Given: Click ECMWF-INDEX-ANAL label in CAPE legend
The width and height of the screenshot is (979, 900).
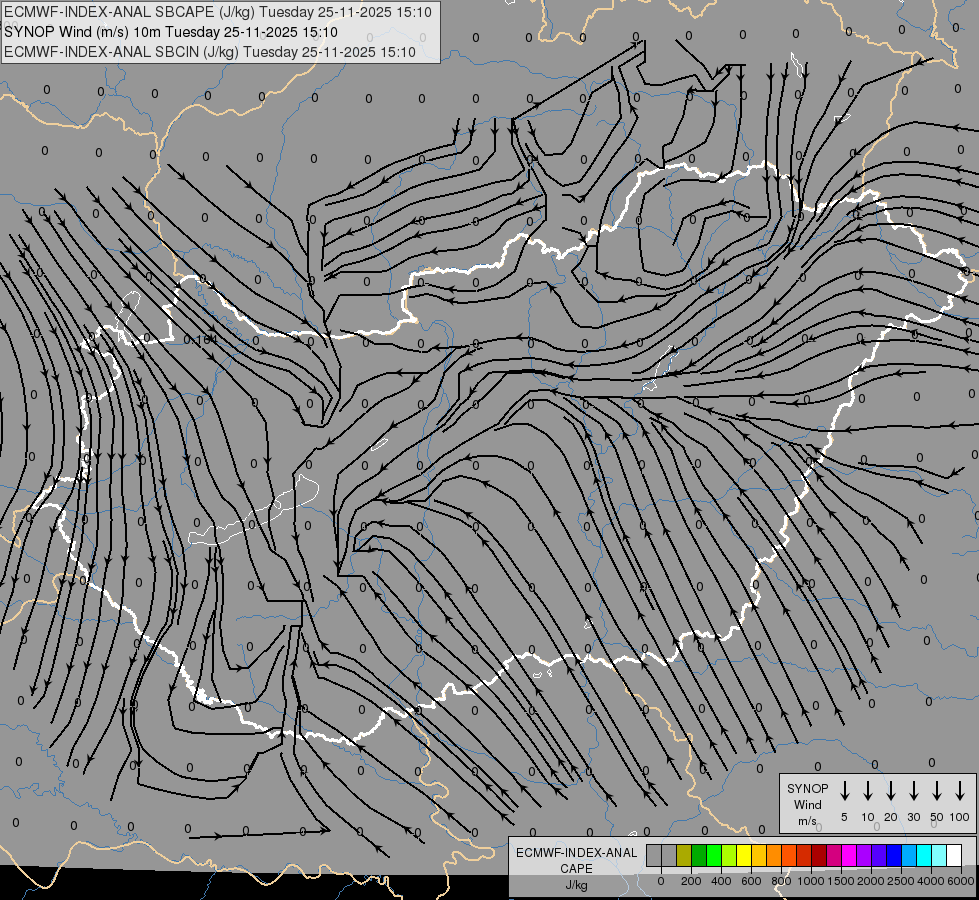Looking at the screenshot, I should coord(576,853).
